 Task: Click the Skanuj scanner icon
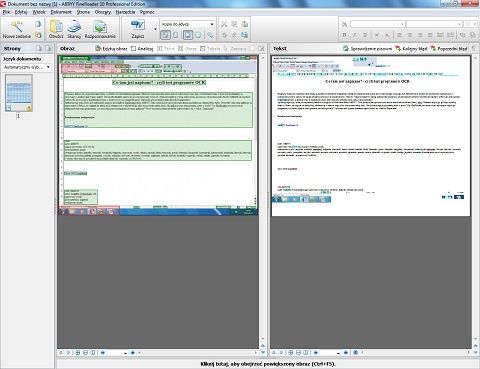74,26
